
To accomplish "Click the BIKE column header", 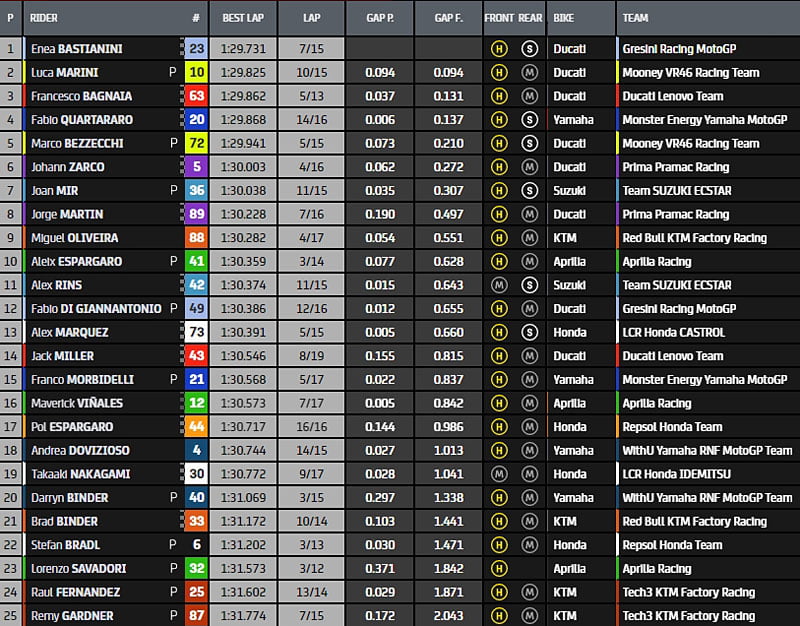I will tap(563, 18).
